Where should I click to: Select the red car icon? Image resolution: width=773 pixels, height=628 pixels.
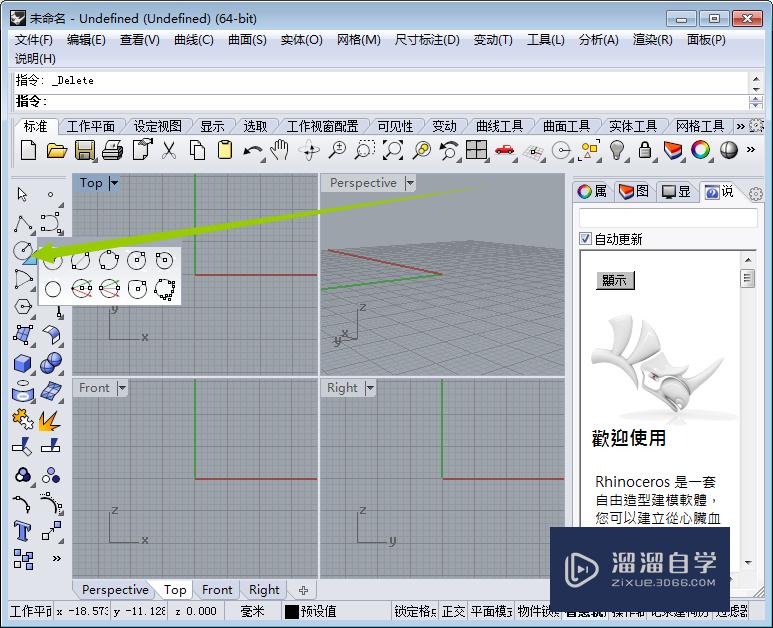tap(504, 150)
